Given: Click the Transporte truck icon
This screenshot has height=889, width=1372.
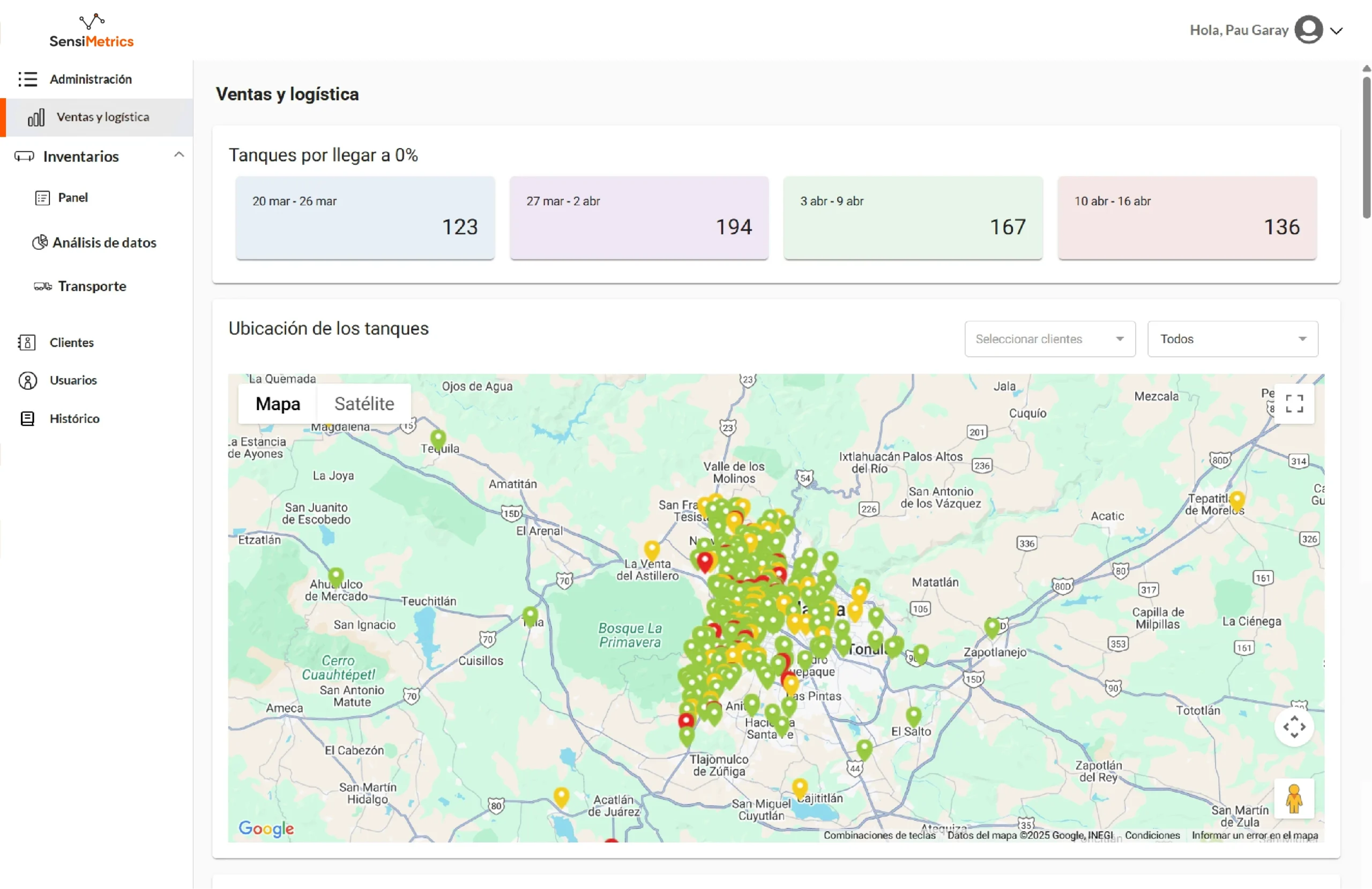Looking at the screenshot, I should 43,286.
